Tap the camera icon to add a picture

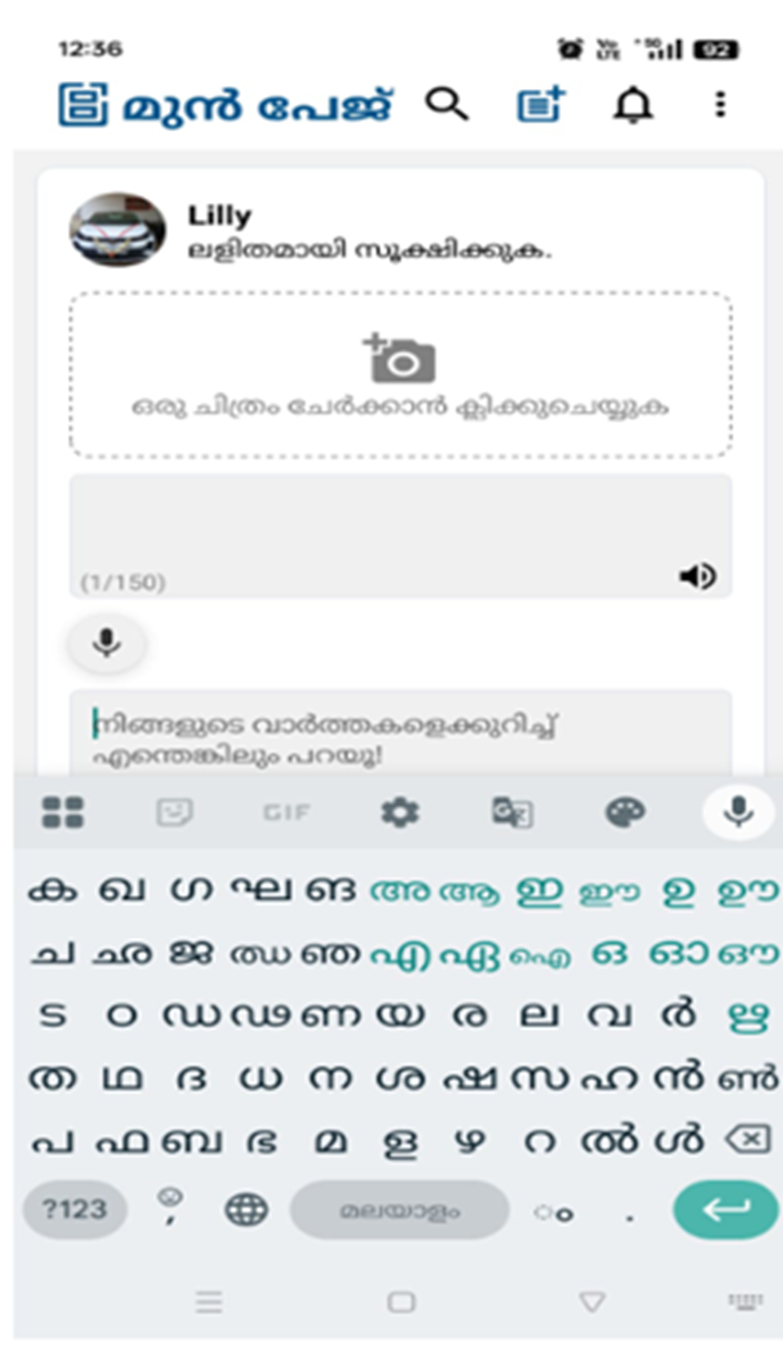click(x=400, y=359)
